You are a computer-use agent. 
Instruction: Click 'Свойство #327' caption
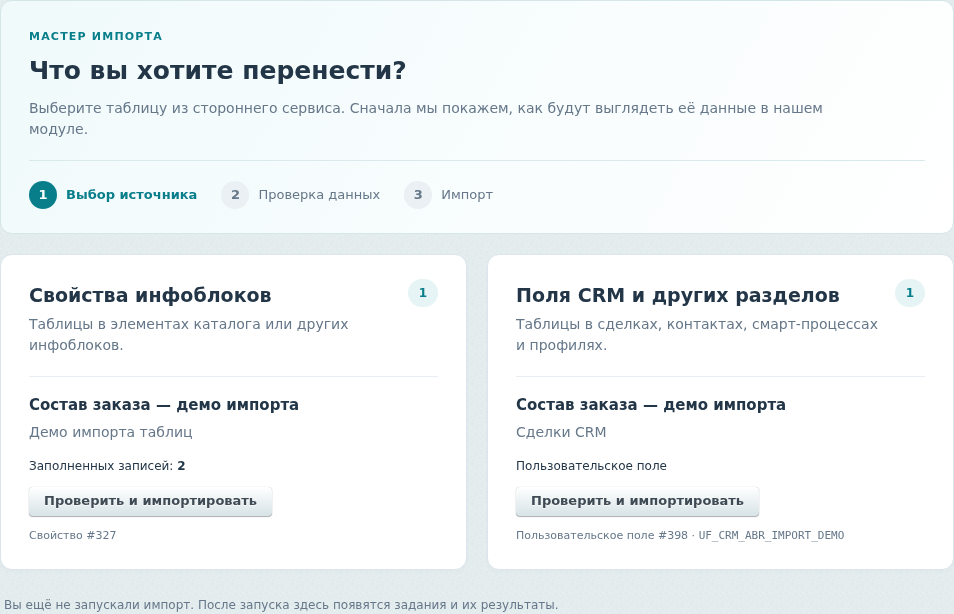point(72,536)
